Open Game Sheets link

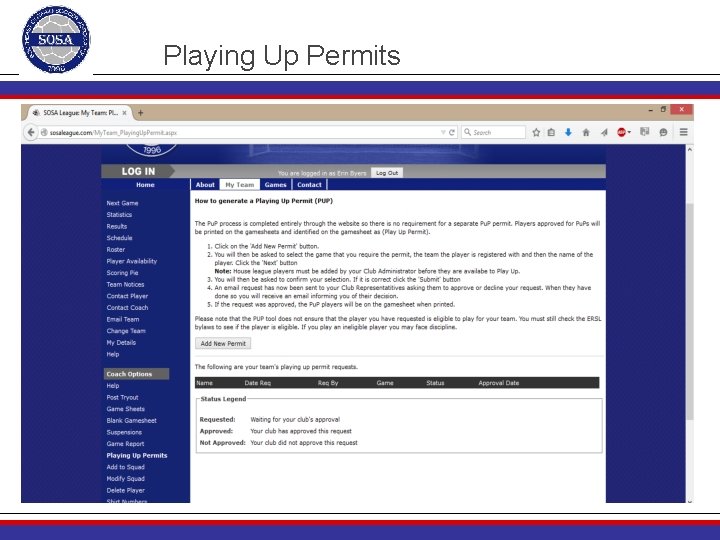pyautogui.click(x=125, y=409)
